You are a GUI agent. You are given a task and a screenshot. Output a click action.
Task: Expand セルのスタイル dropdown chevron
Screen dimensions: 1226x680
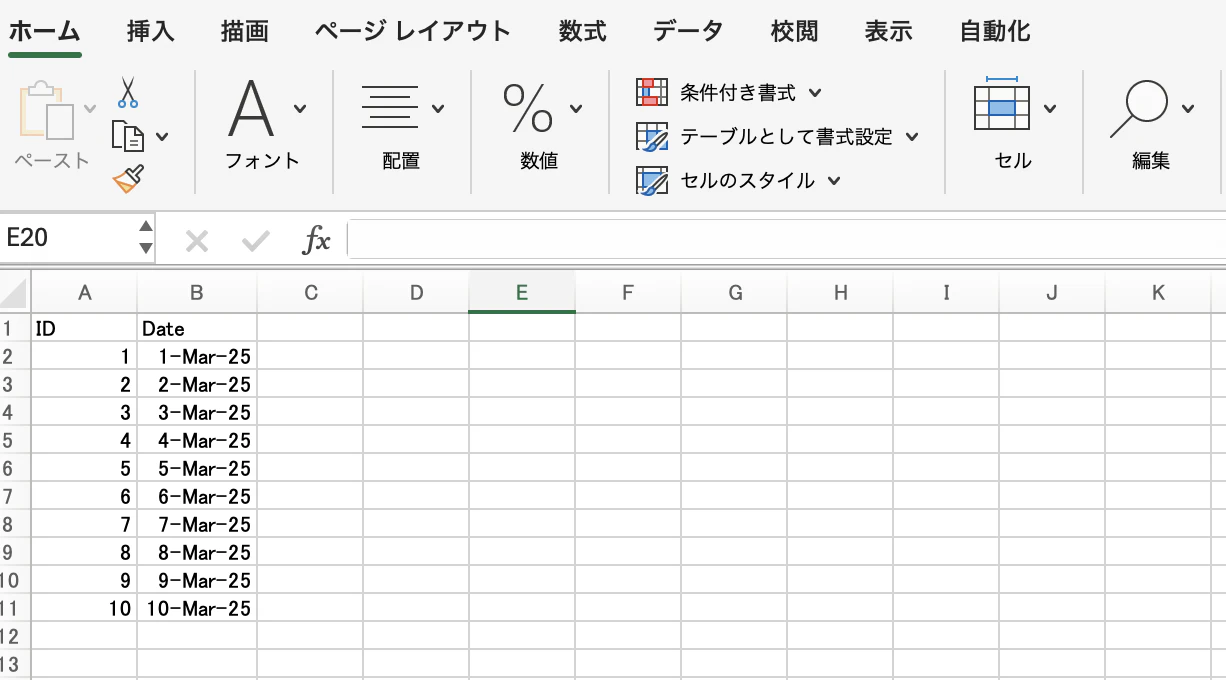coord(834,181)
